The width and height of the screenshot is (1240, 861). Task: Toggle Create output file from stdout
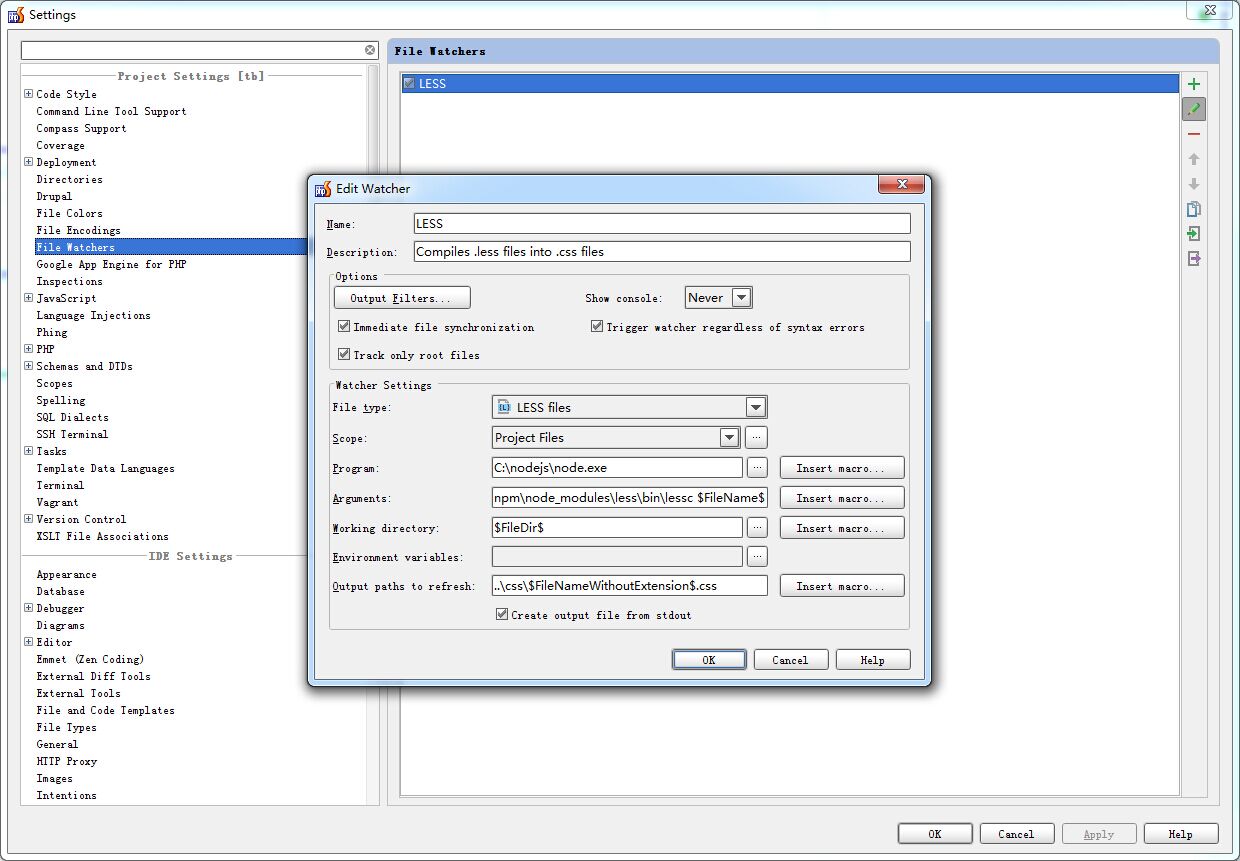pyautogui.click(x=502, y=615)
